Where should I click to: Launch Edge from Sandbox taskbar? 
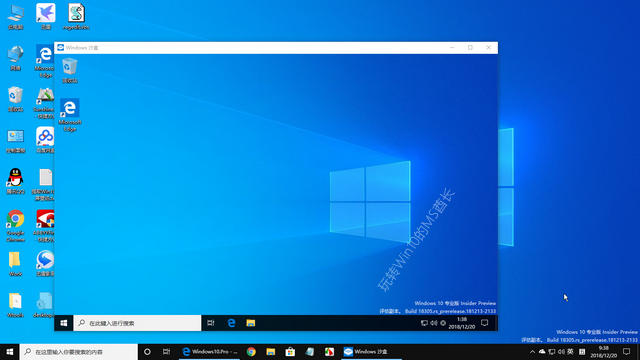(x=231, y=323)
